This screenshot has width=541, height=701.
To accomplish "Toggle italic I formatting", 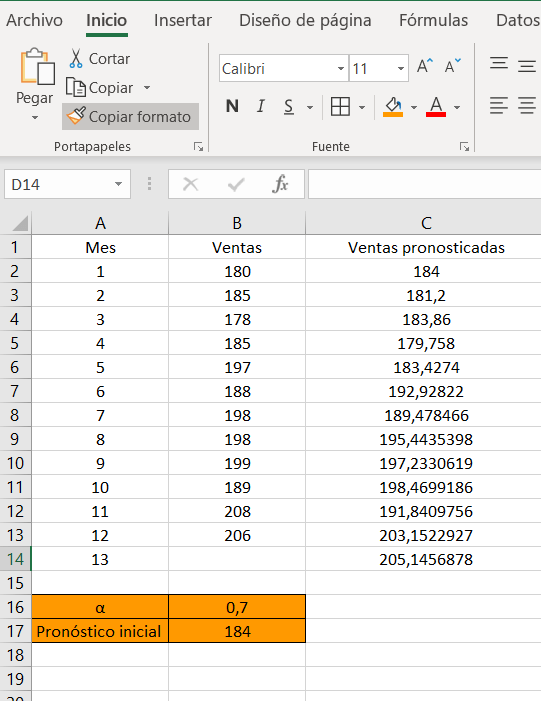I will click(261, 106).
